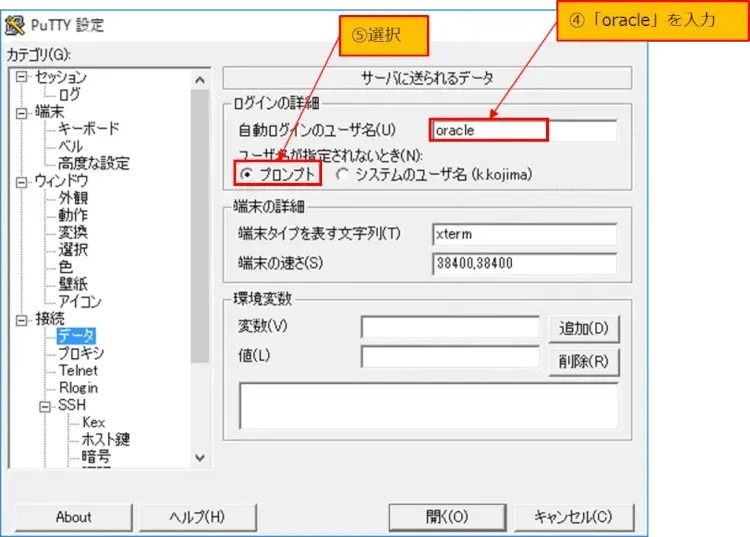The width and height of the screenshot is (750, 537).
Task: Collapse the SSH tree node
Action: point(46,406)
